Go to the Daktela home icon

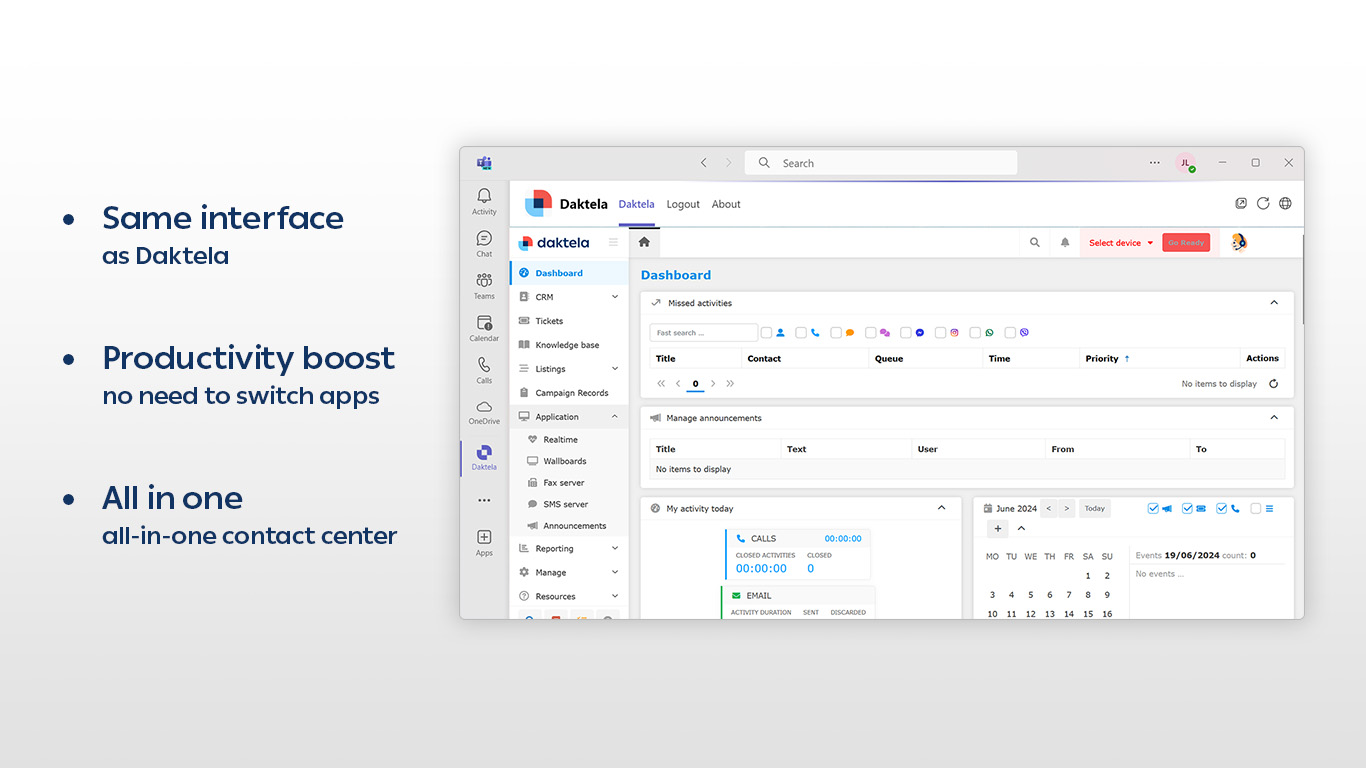pyautogui.click(x=644, y=242)
